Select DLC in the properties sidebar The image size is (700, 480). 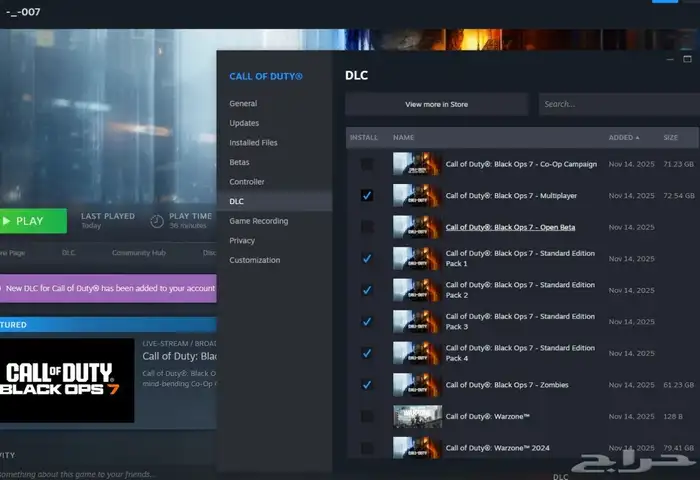[275, 201]
